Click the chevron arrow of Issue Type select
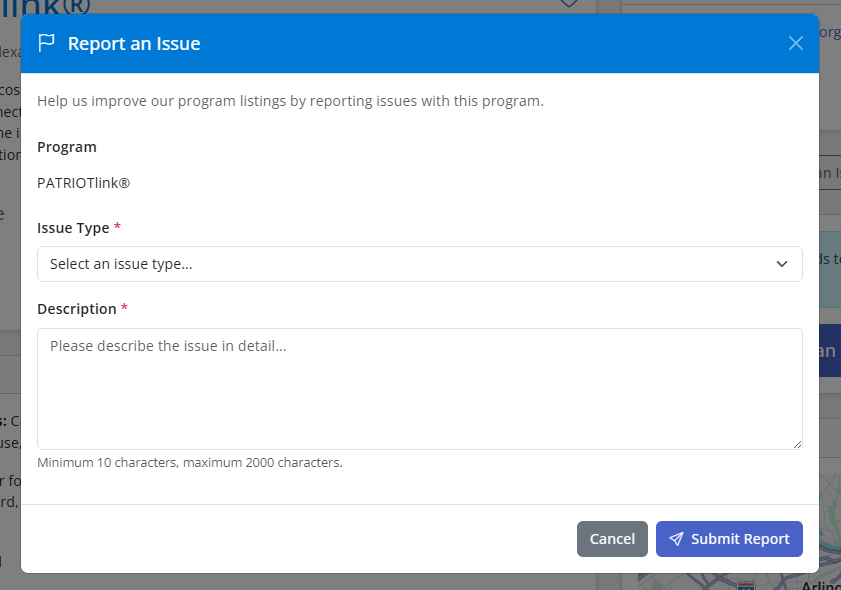 tap(782, 264)
